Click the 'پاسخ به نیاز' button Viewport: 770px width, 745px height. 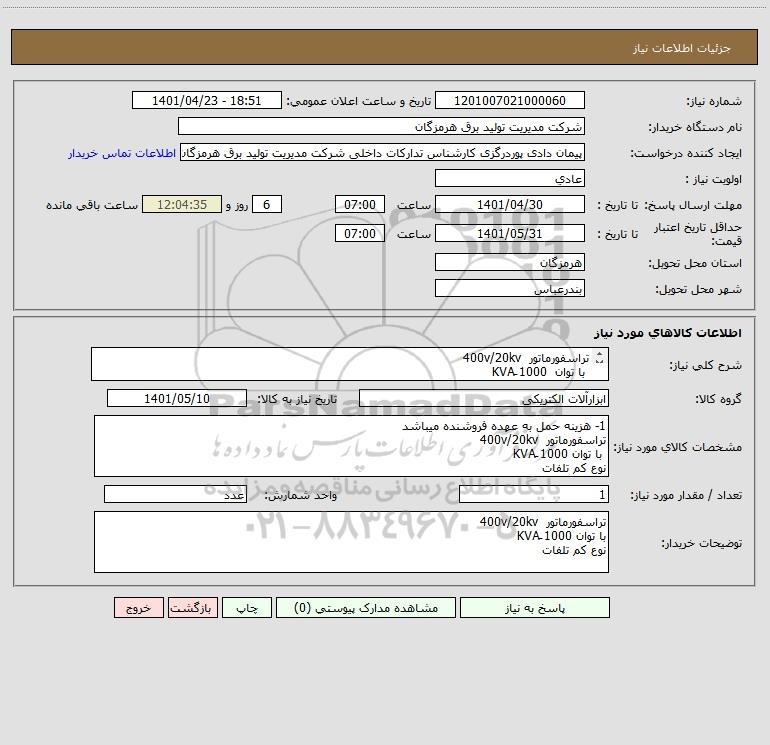click(x=535, y=608)
